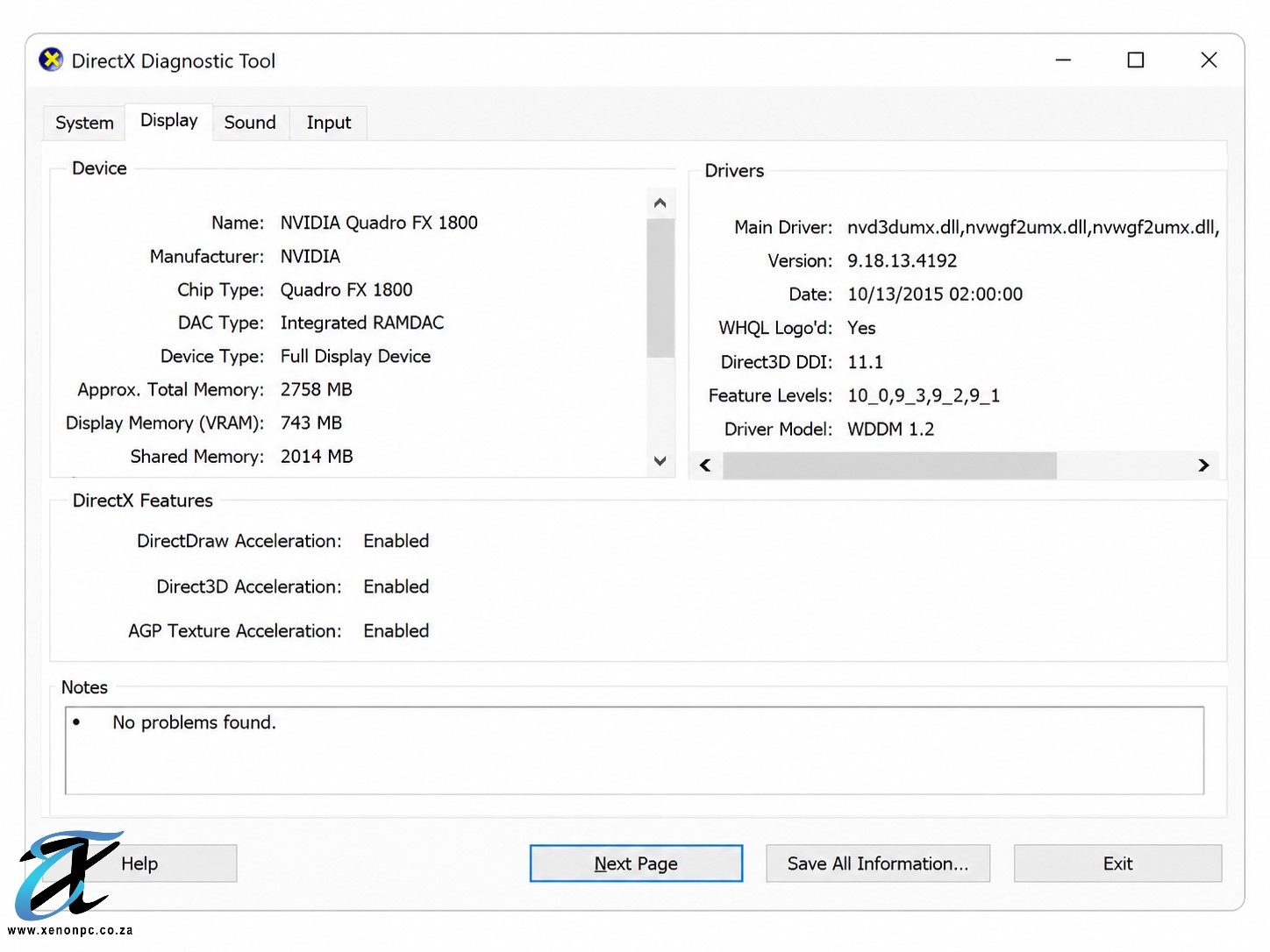The height and width of the screenshot is (952, 1270).
Task: Click the Next Page button
Action: click(x=636, y=863)
